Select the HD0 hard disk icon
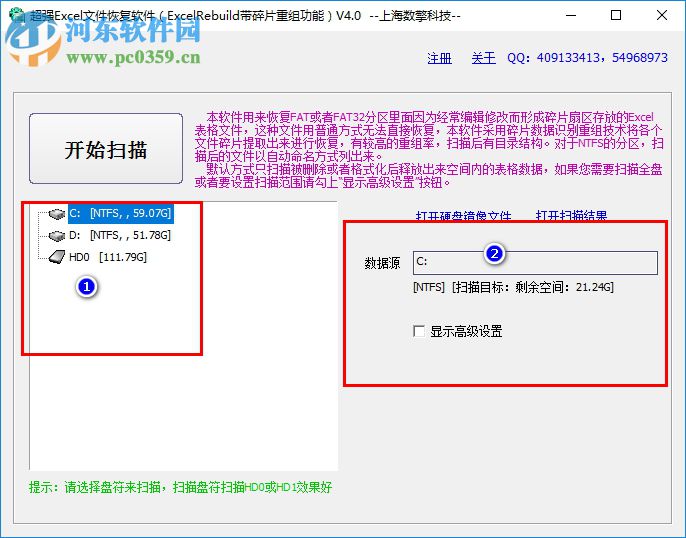 tap(57, 257)
